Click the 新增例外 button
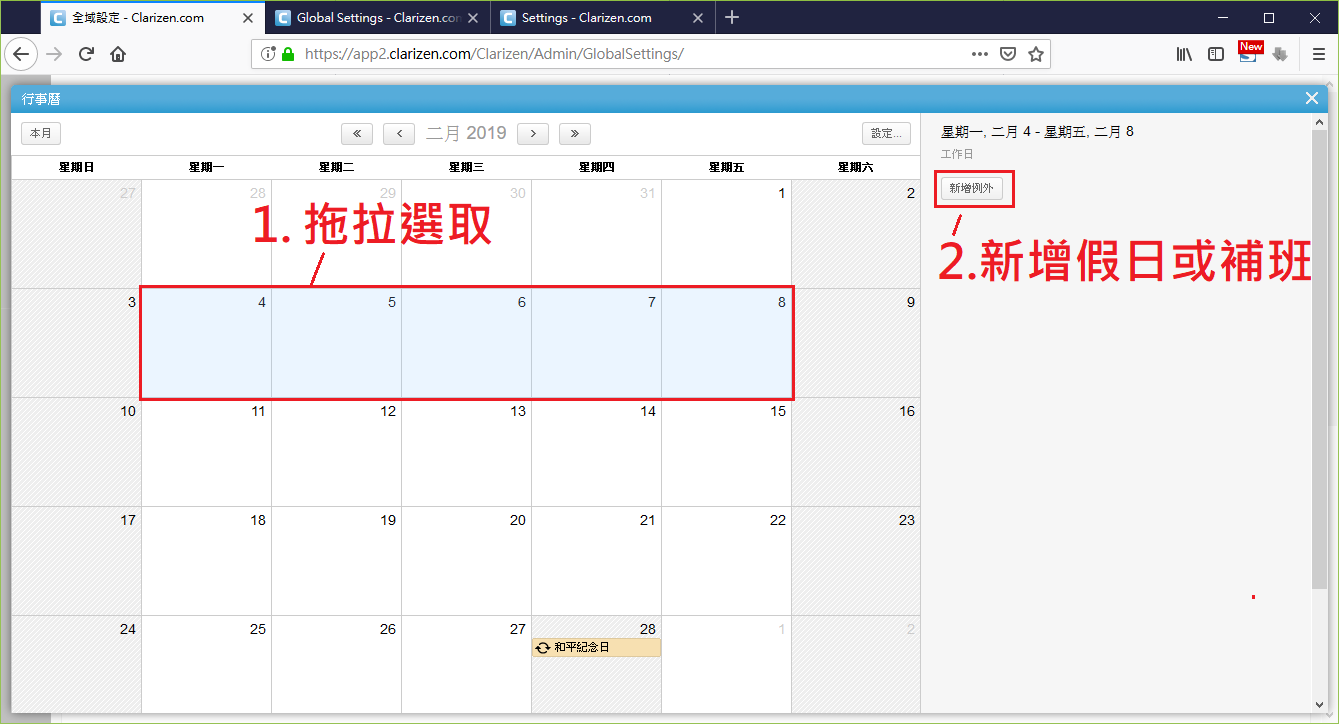This screenshot has width=1339, height=724. 971,188
